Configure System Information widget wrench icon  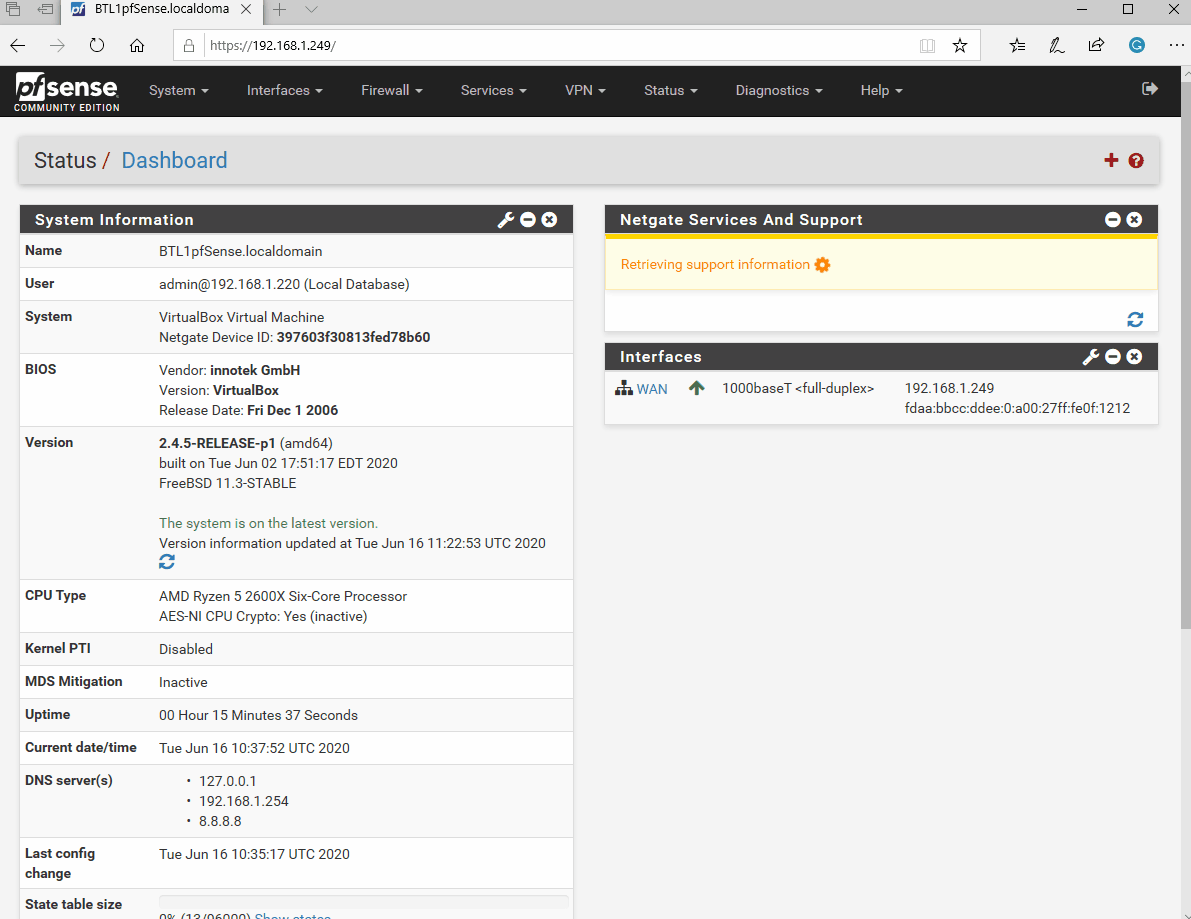tap(506, 219)
